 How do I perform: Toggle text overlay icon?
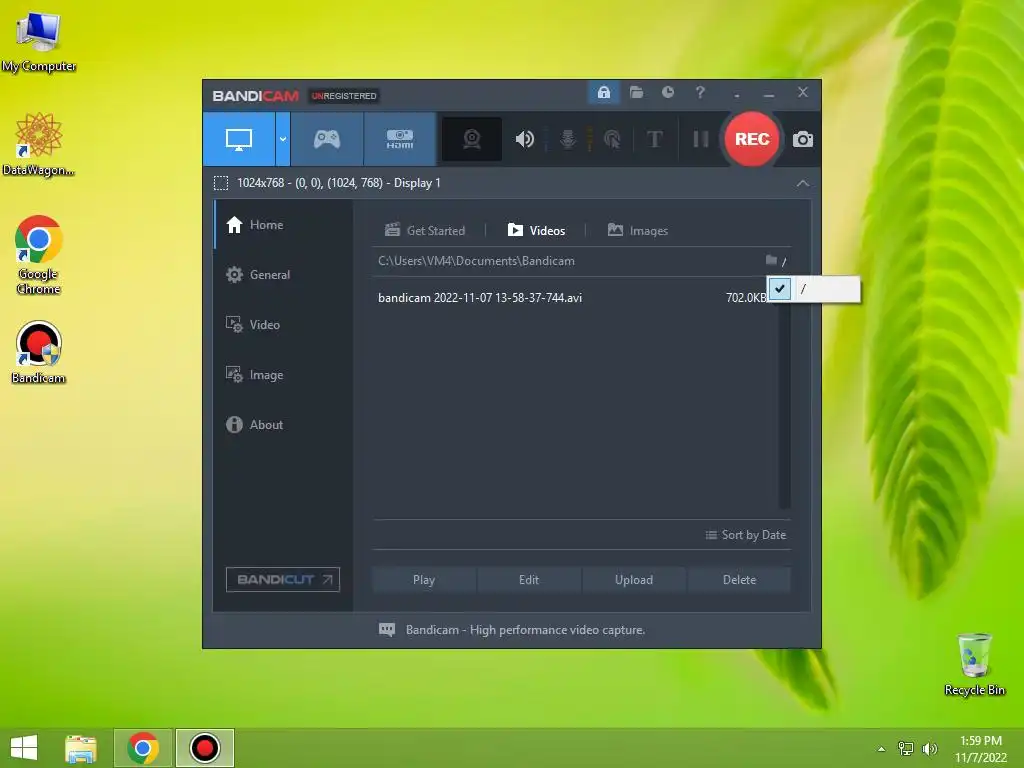654,139
